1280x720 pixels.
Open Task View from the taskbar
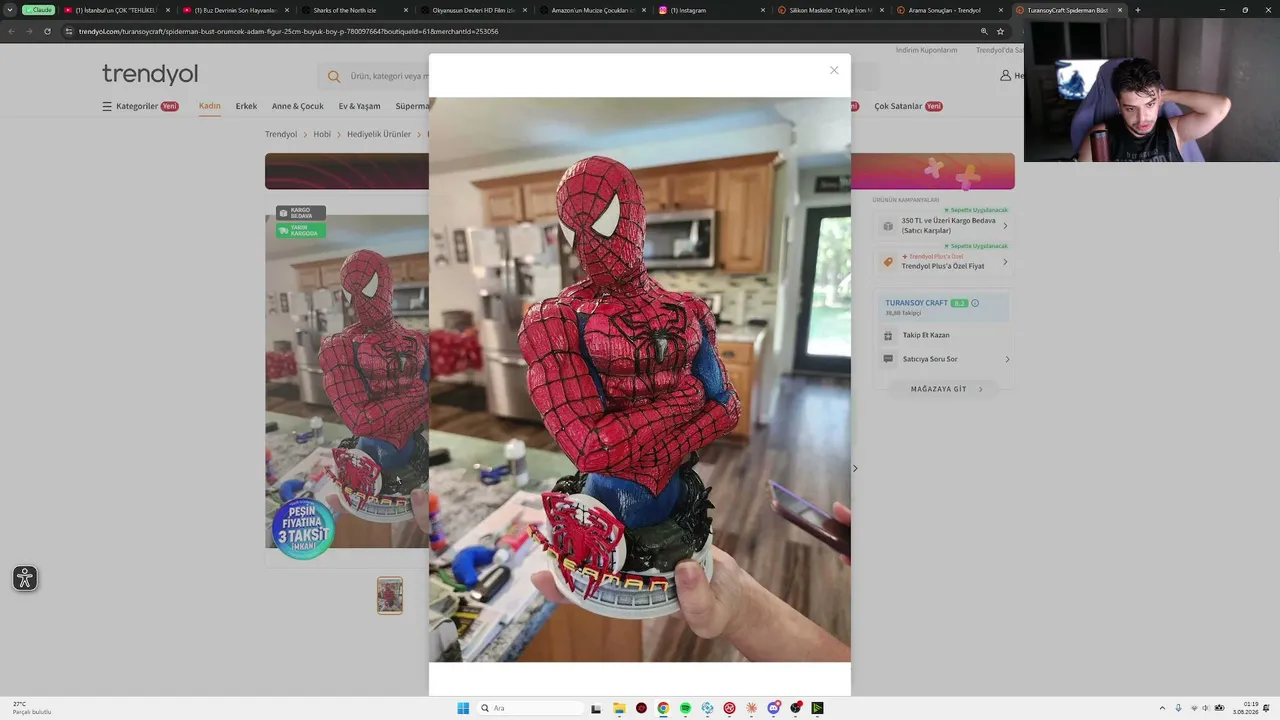click(x=596, y=708)
